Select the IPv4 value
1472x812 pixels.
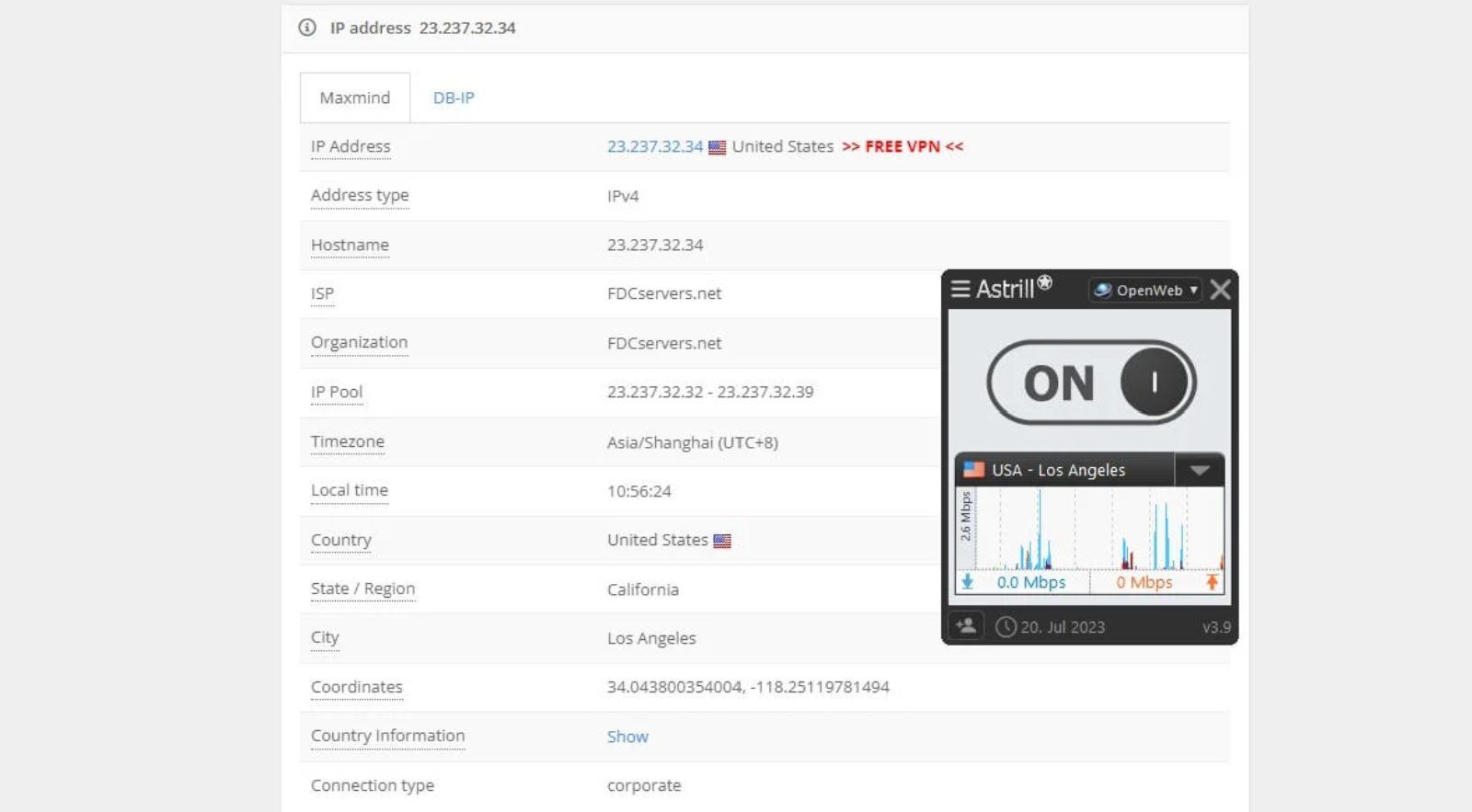(623, 196)
